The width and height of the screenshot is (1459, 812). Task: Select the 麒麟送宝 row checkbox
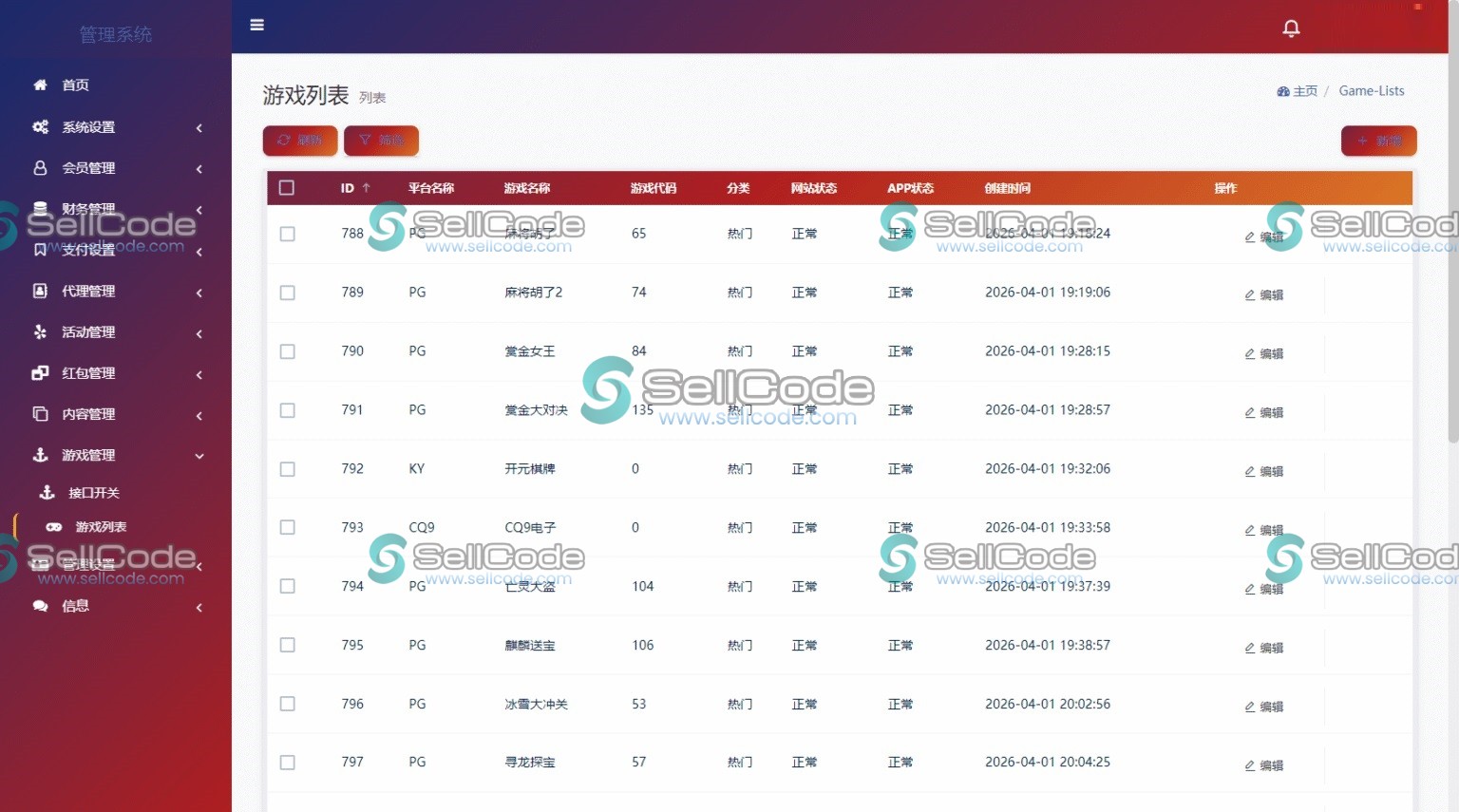(287, 645)
